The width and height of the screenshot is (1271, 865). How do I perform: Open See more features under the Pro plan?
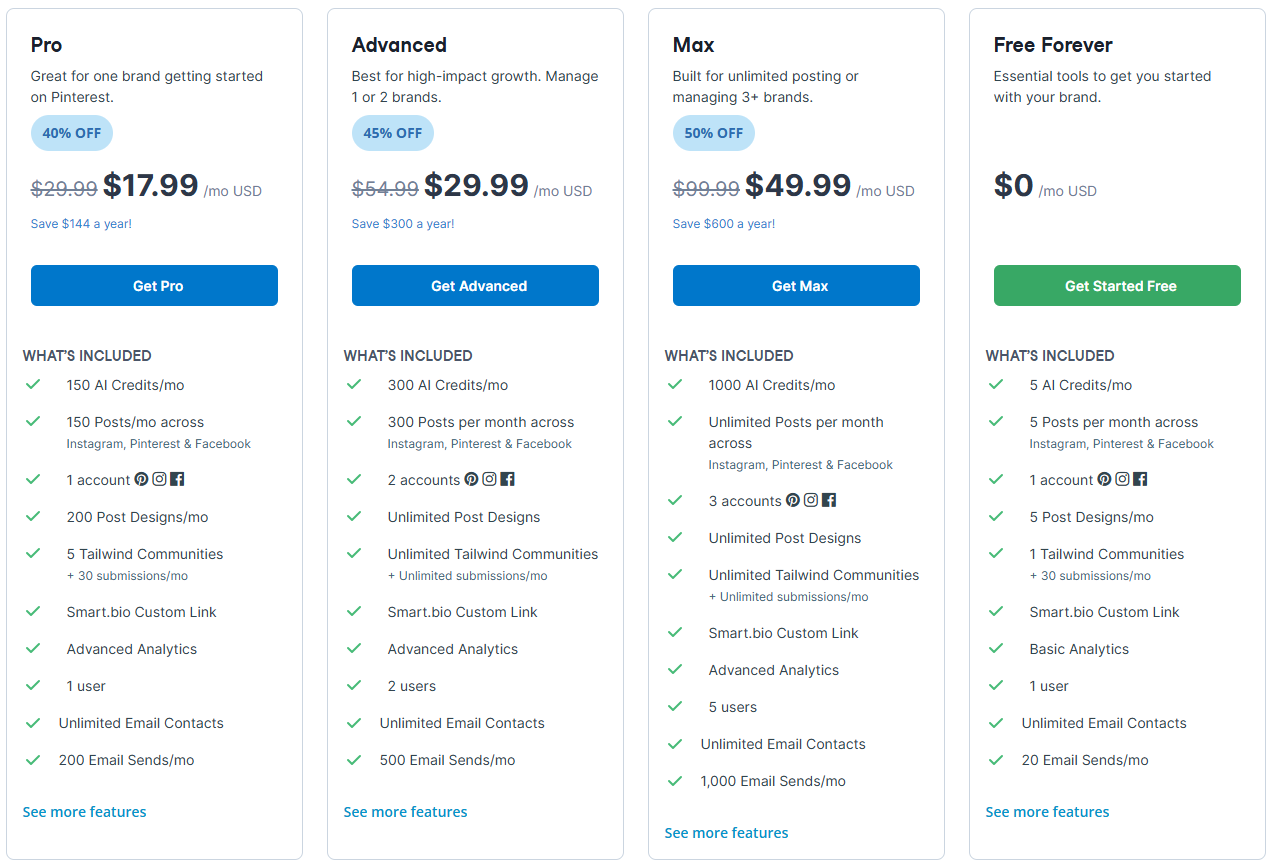(84, 811)
